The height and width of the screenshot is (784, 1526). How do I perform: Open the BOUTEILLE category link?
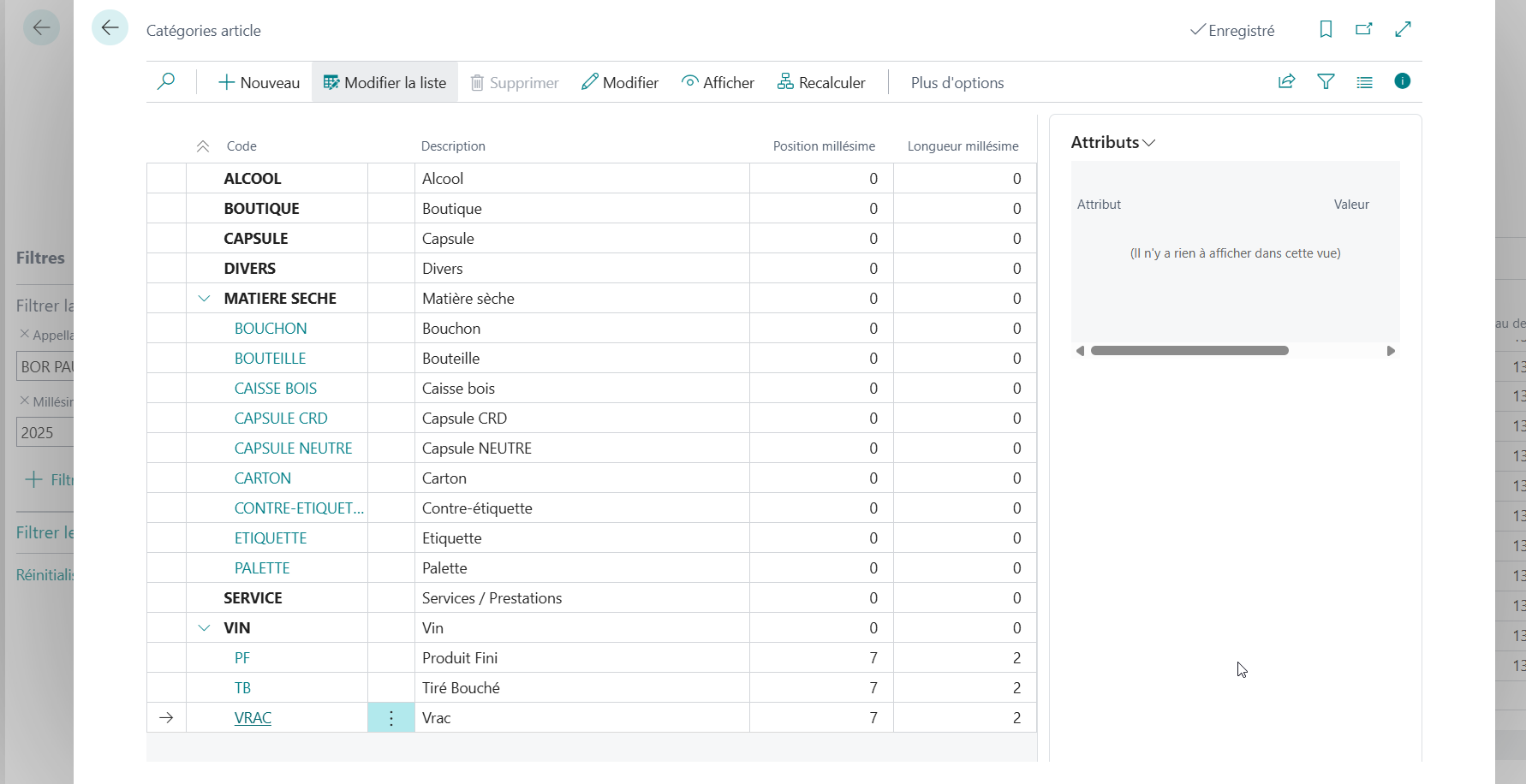click(270, 359)
